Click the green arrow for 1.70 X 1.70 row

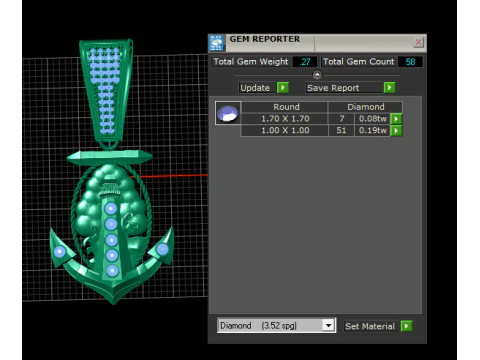(396, 119)
